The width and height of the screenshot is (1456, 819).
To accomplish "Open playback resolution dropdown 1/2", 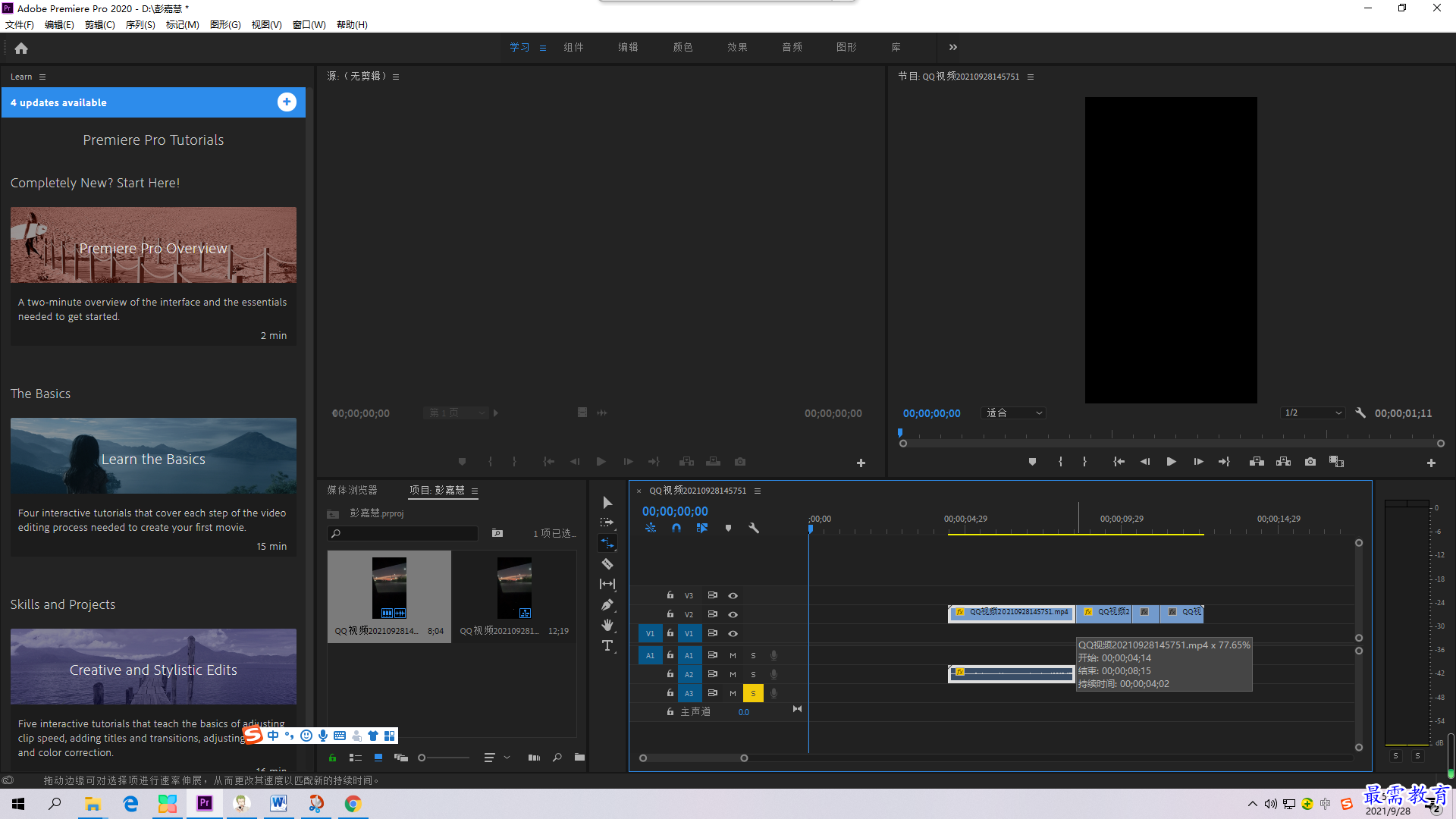I will click(x=1313, y=413).
